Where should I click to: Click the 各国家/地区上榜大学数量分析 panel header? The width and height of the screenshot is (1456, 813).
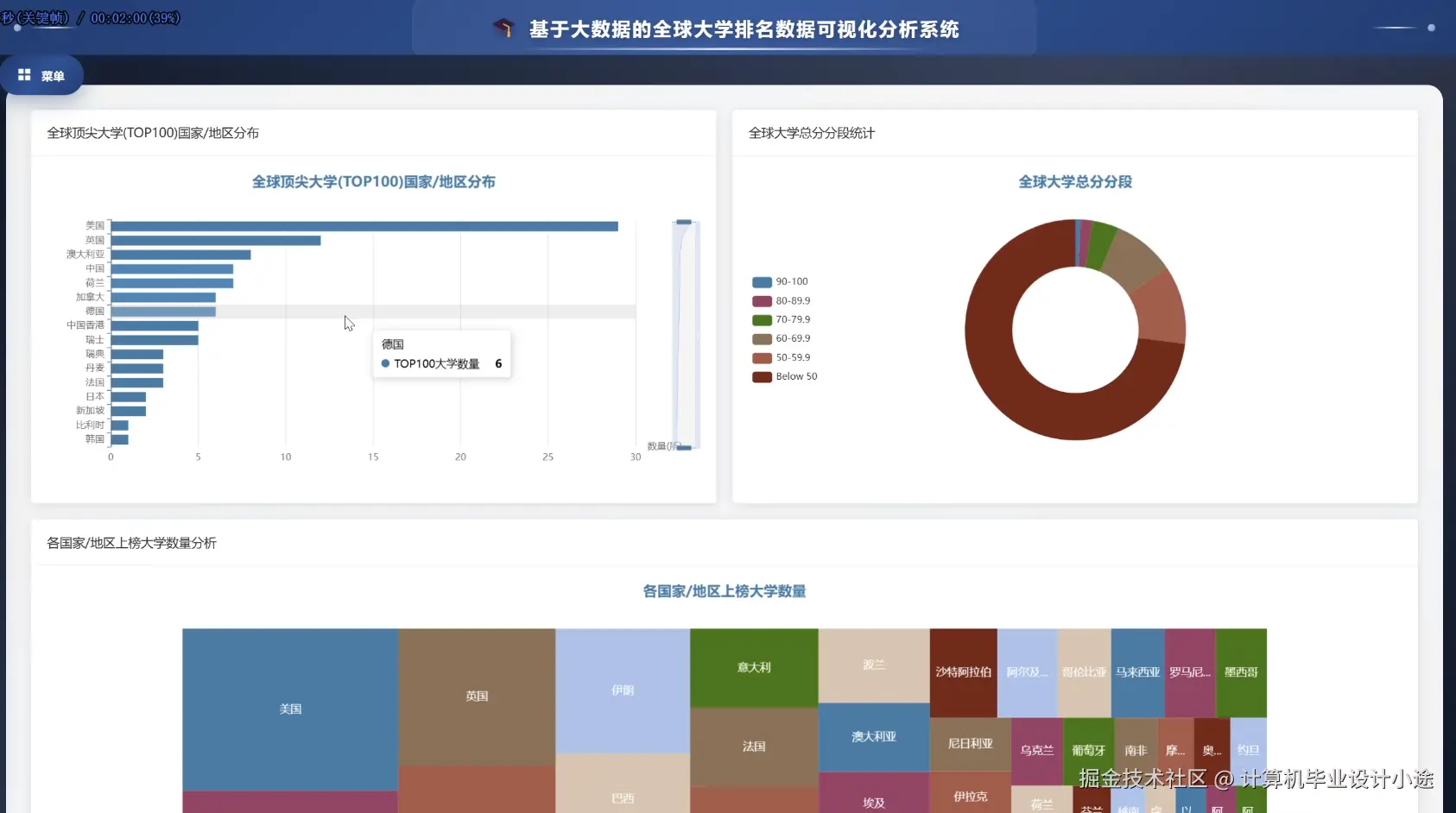[131, 543]
